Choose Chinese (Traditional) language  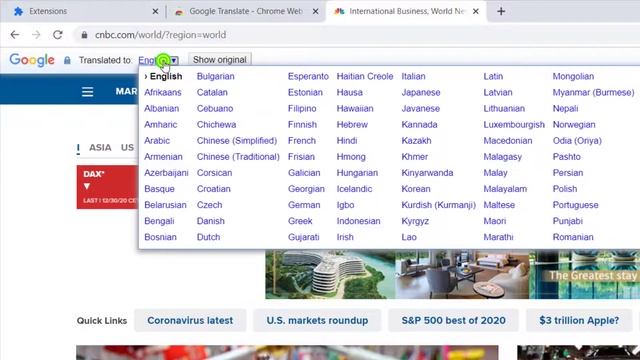[x=238, y=157]
